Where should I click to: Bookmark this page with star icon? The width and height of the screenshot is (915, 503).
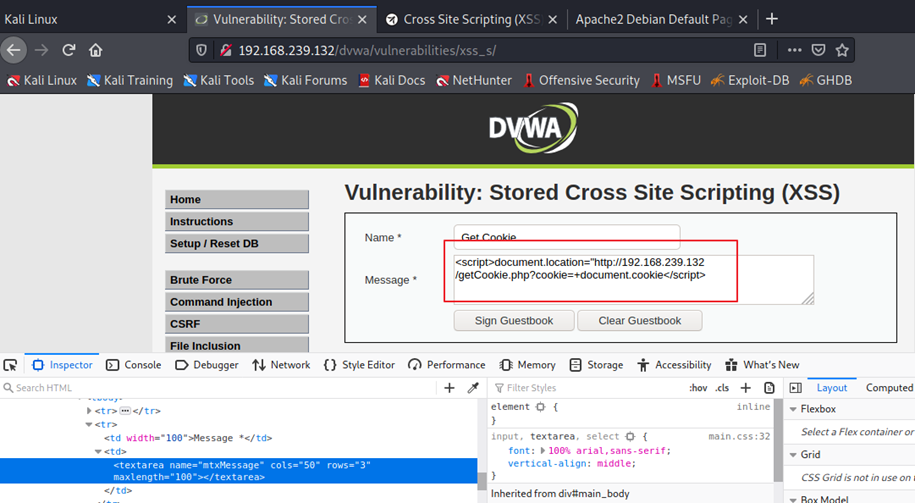pyautogui.click(x=842, y=50)
